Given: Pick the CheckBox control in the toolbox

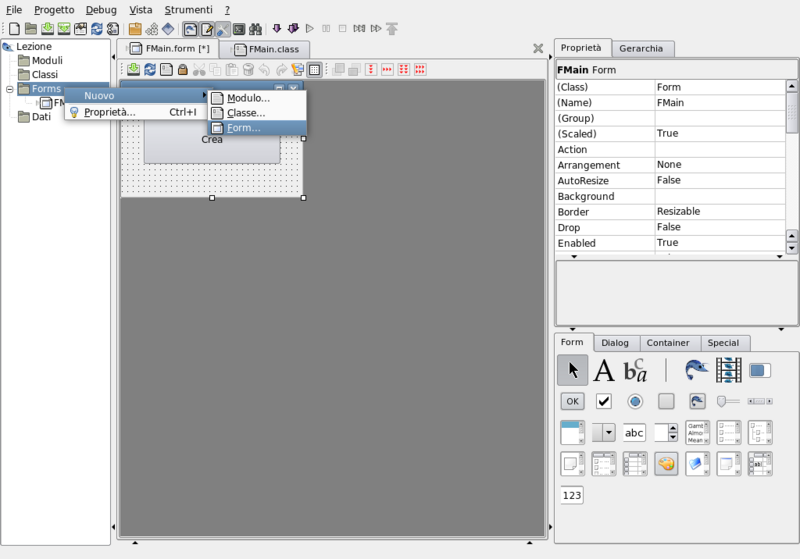Looking at the screenshot, I should 604,401.
